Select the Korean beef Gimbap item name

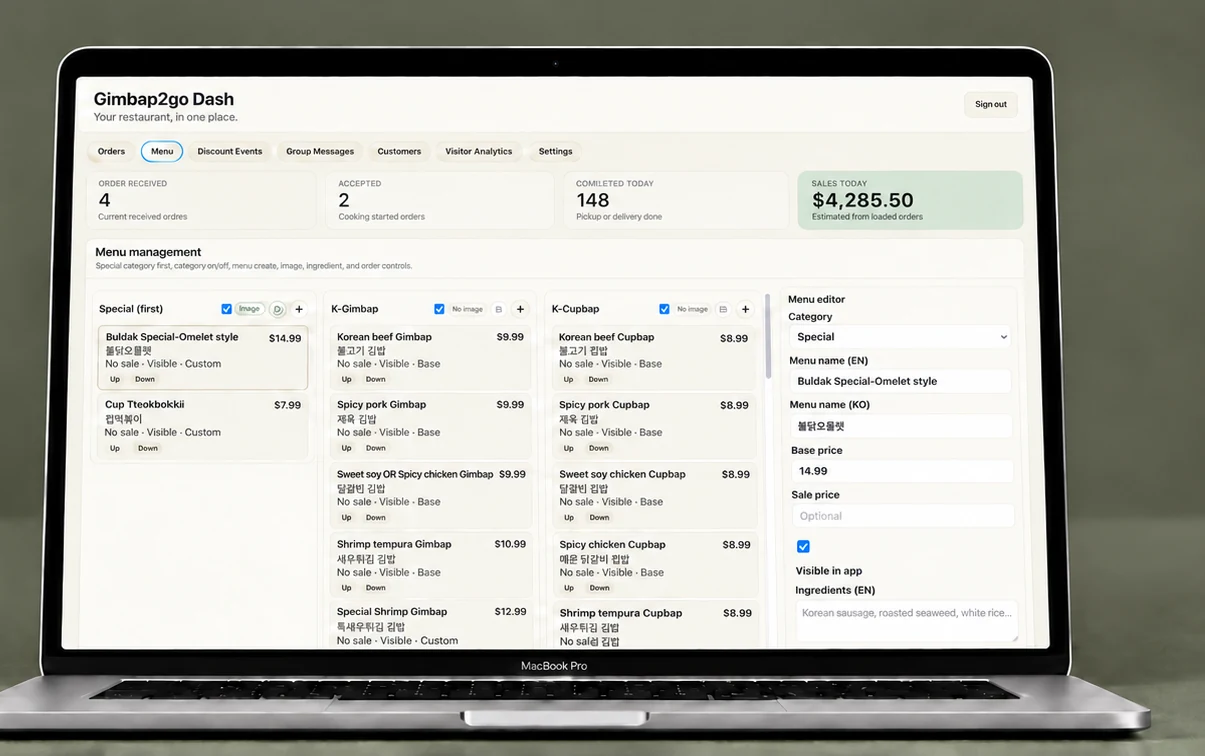pos(384,337)
